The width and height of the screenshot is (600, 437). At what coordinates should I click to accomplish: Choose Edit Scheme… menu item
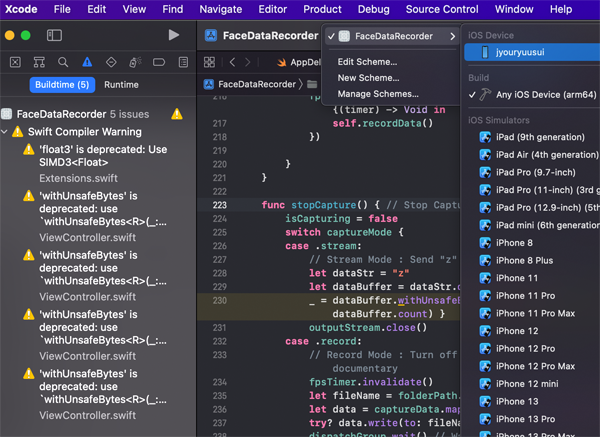pyautogui.click(x=367, y=62)
